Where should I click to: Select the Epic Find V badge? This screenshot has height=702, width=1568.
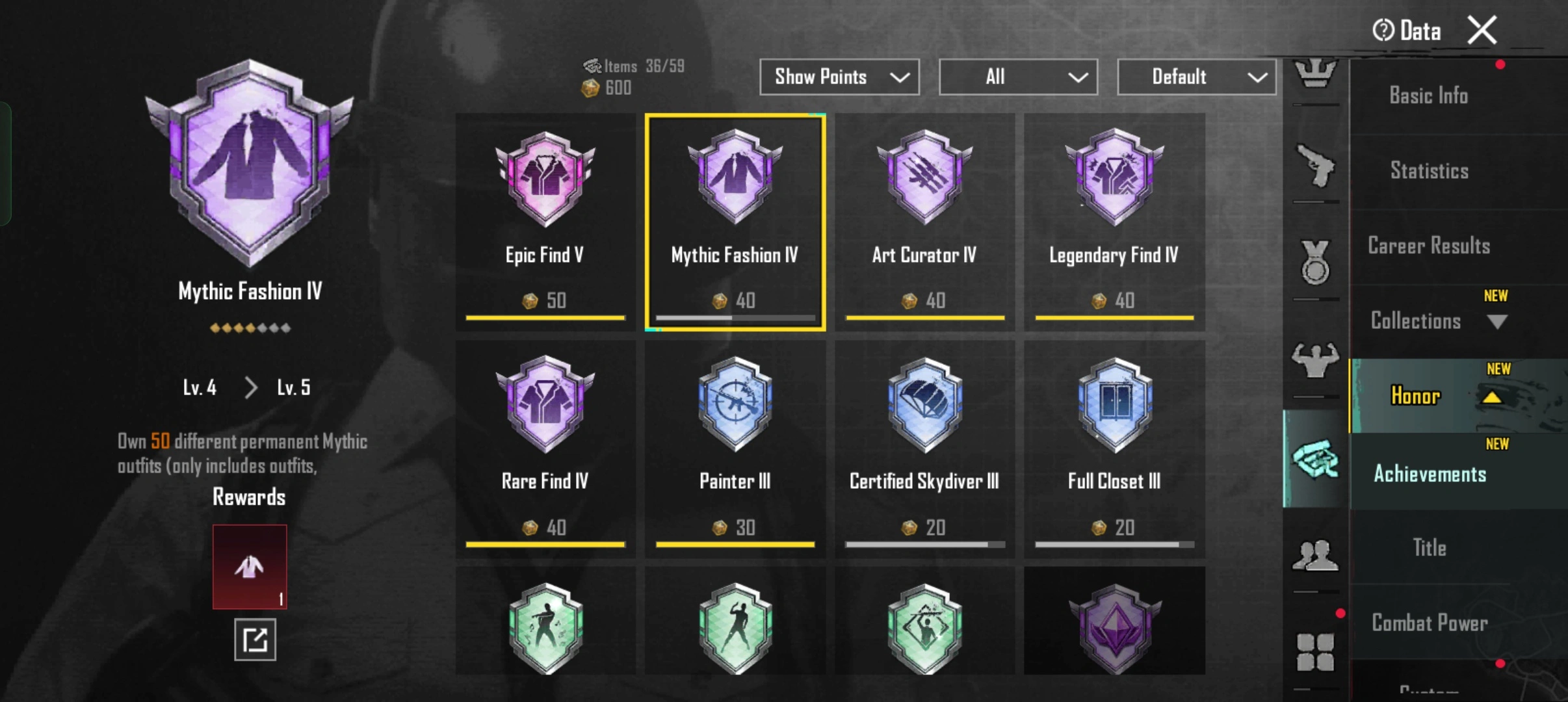click(x=545, y=221)
